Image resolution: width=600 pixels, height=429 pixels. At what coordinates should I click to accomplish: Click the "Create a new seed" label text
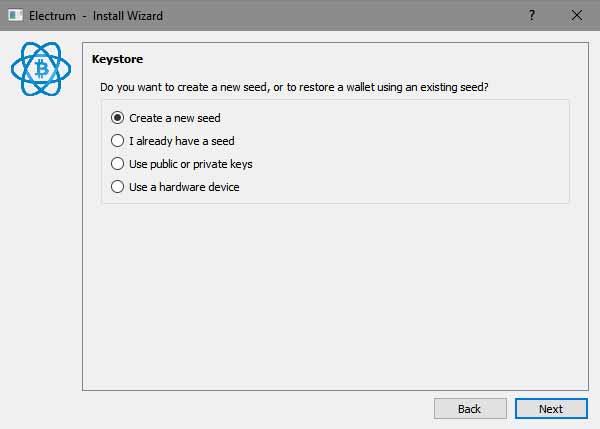174,118
